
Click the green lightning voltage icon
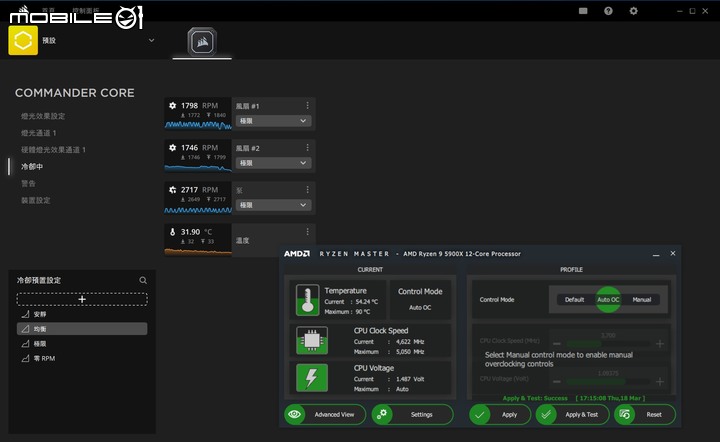[312, 378]
